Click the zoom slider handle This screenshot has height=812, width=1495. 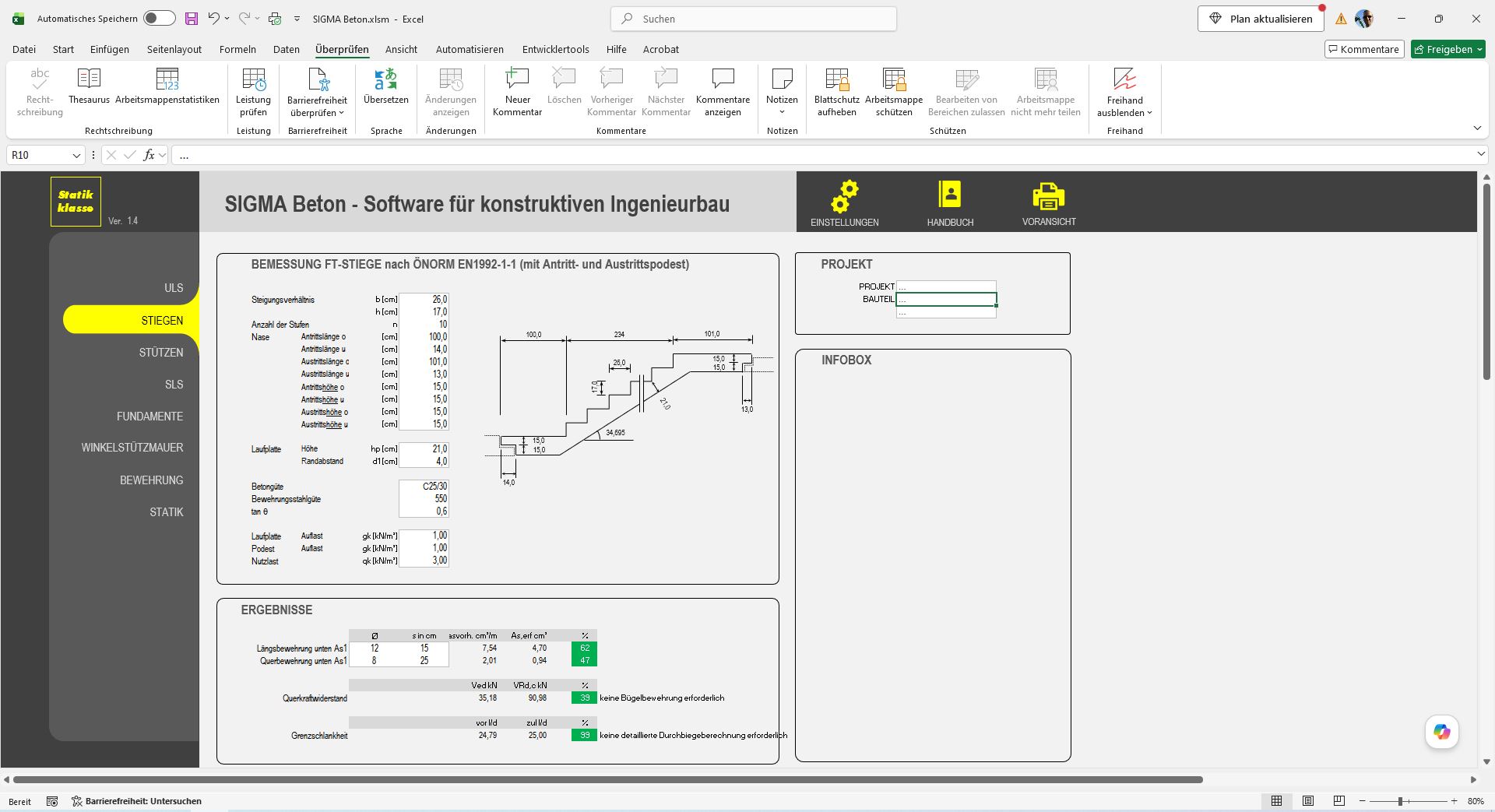coord(1400,801)
